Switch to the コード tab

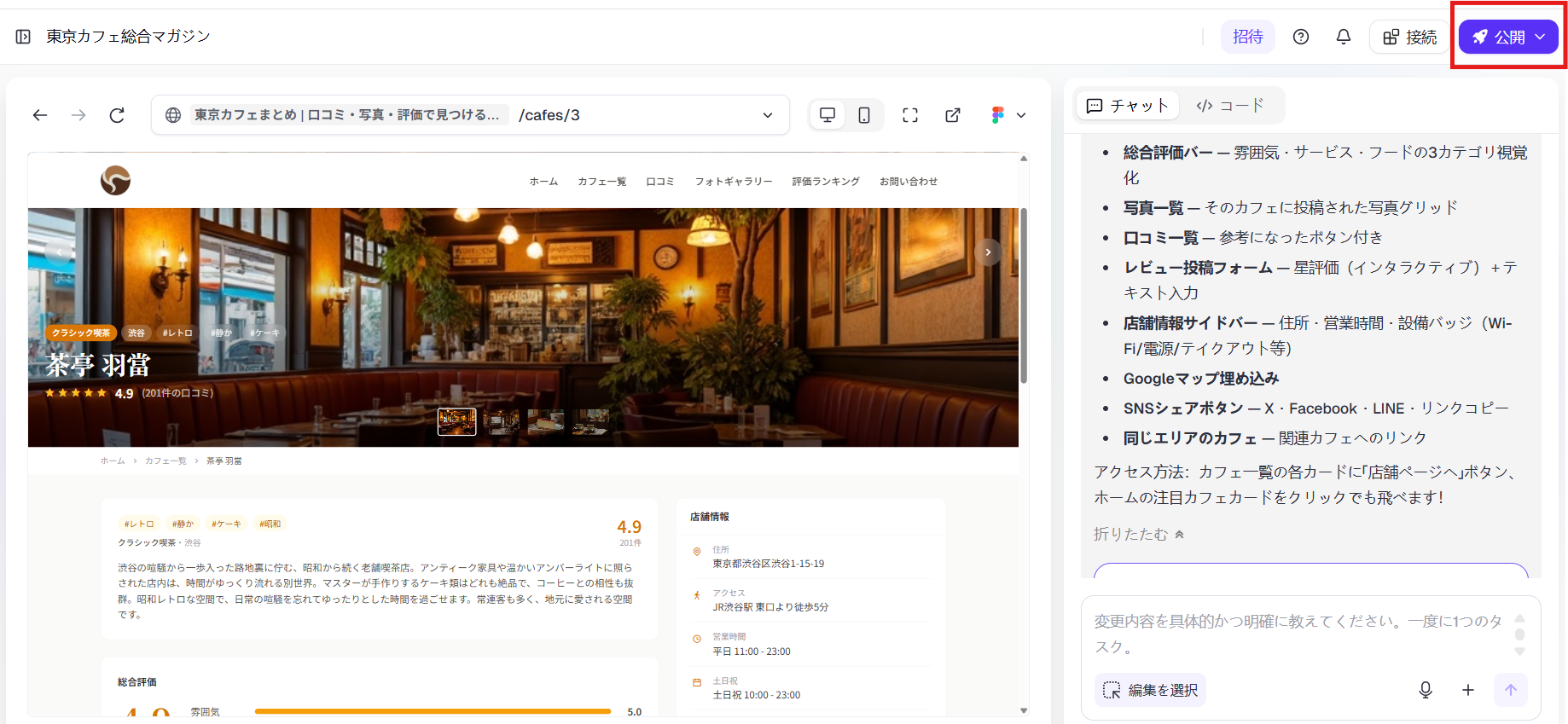point(1230,106)
